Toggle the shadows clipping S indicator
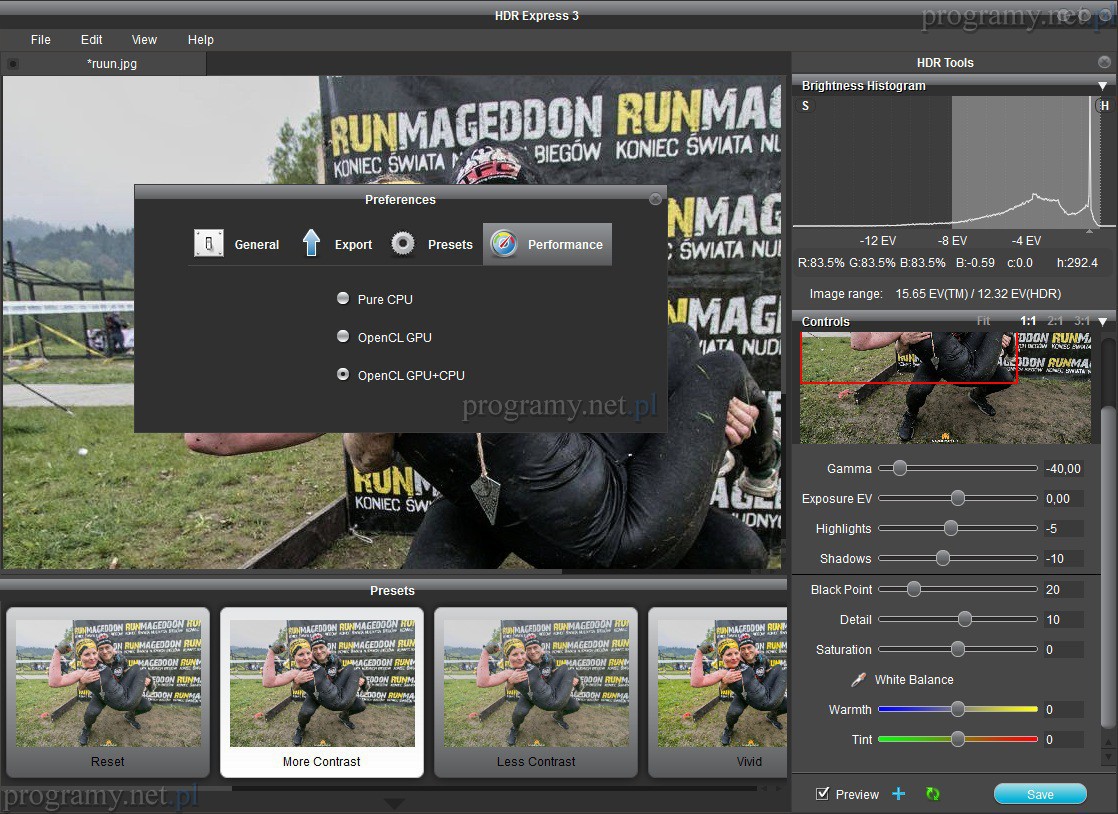 (x=806, y=106)
